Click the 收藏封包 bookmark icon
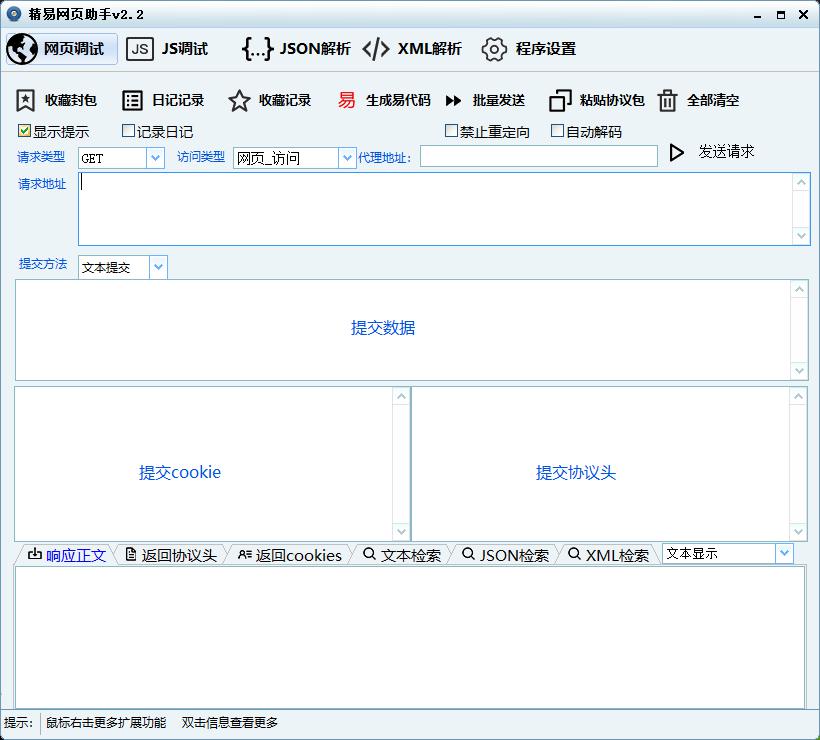Image resolution: width=820 pixels, height=740 pixels. pyautogui.click(x=26, y=100)
